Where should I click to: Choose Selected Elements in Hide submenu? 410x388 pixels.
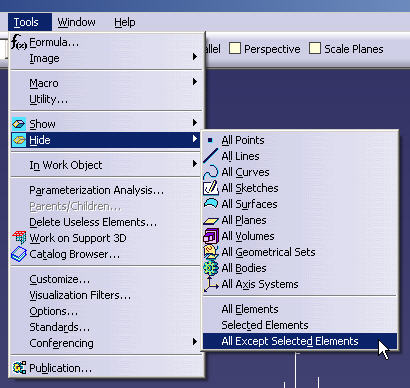(300, 325)
